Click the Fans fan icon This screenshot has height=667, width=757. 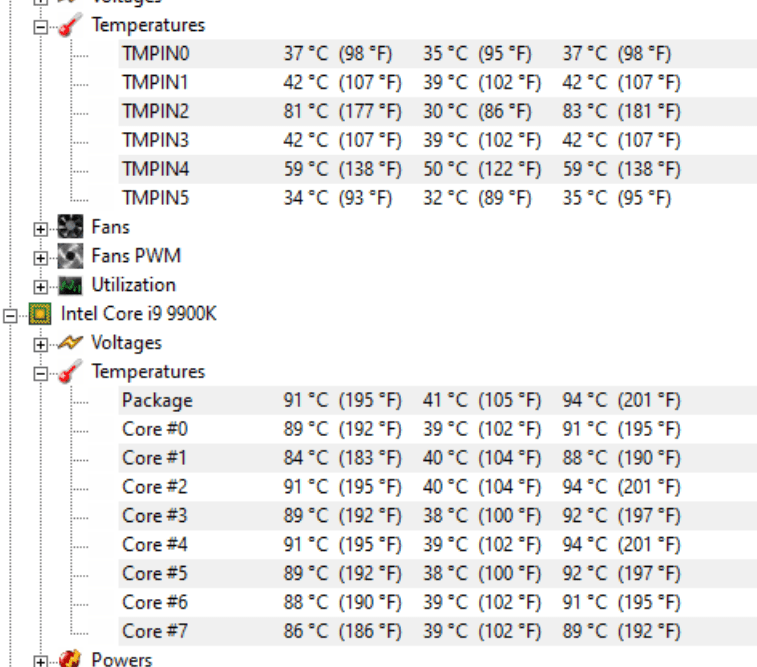[x=70, y=227]
